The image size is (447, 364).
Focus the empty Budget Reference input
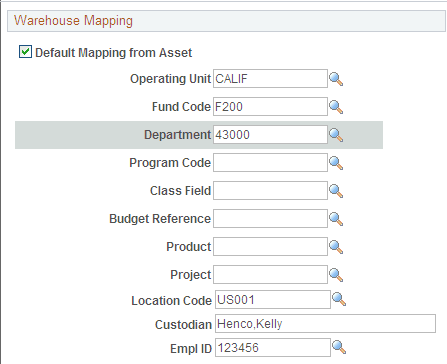coord(270,219)
